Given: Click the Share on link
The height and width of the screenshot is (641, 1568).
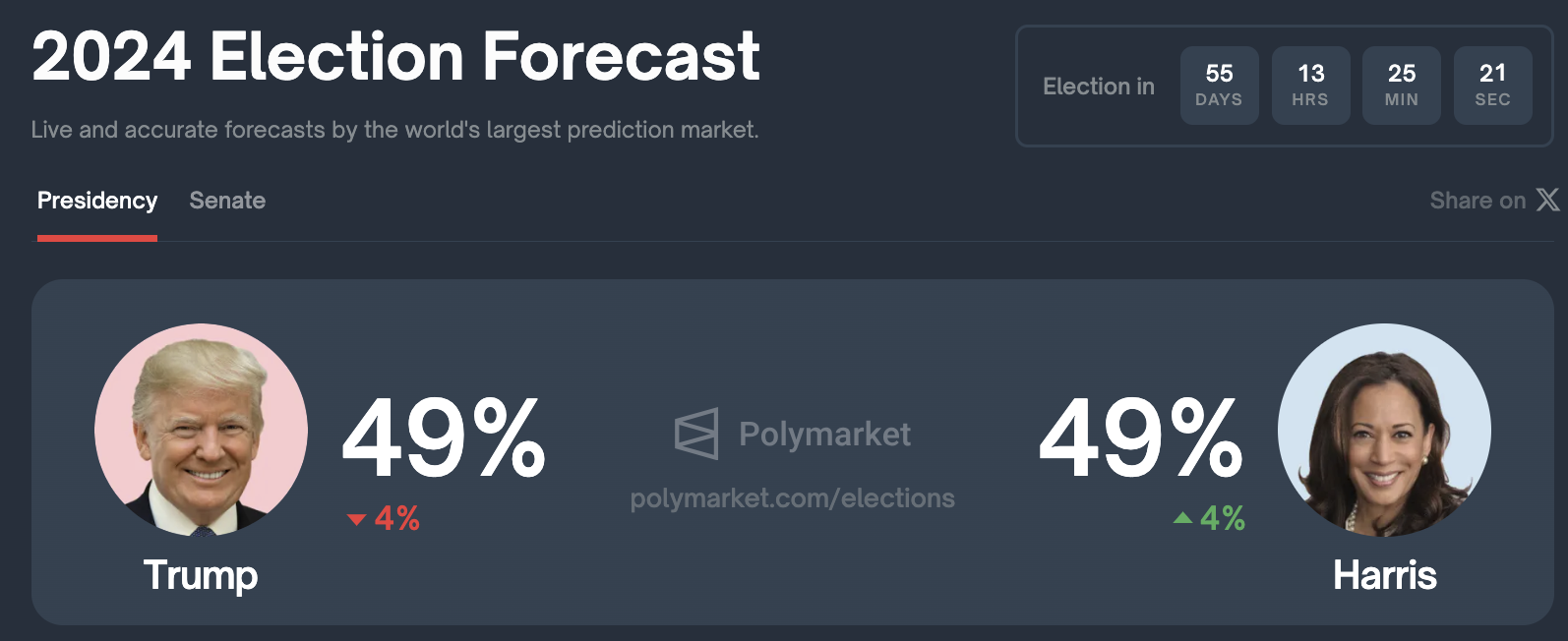Looking at the screenshot, I should (x=1478, y=202).
